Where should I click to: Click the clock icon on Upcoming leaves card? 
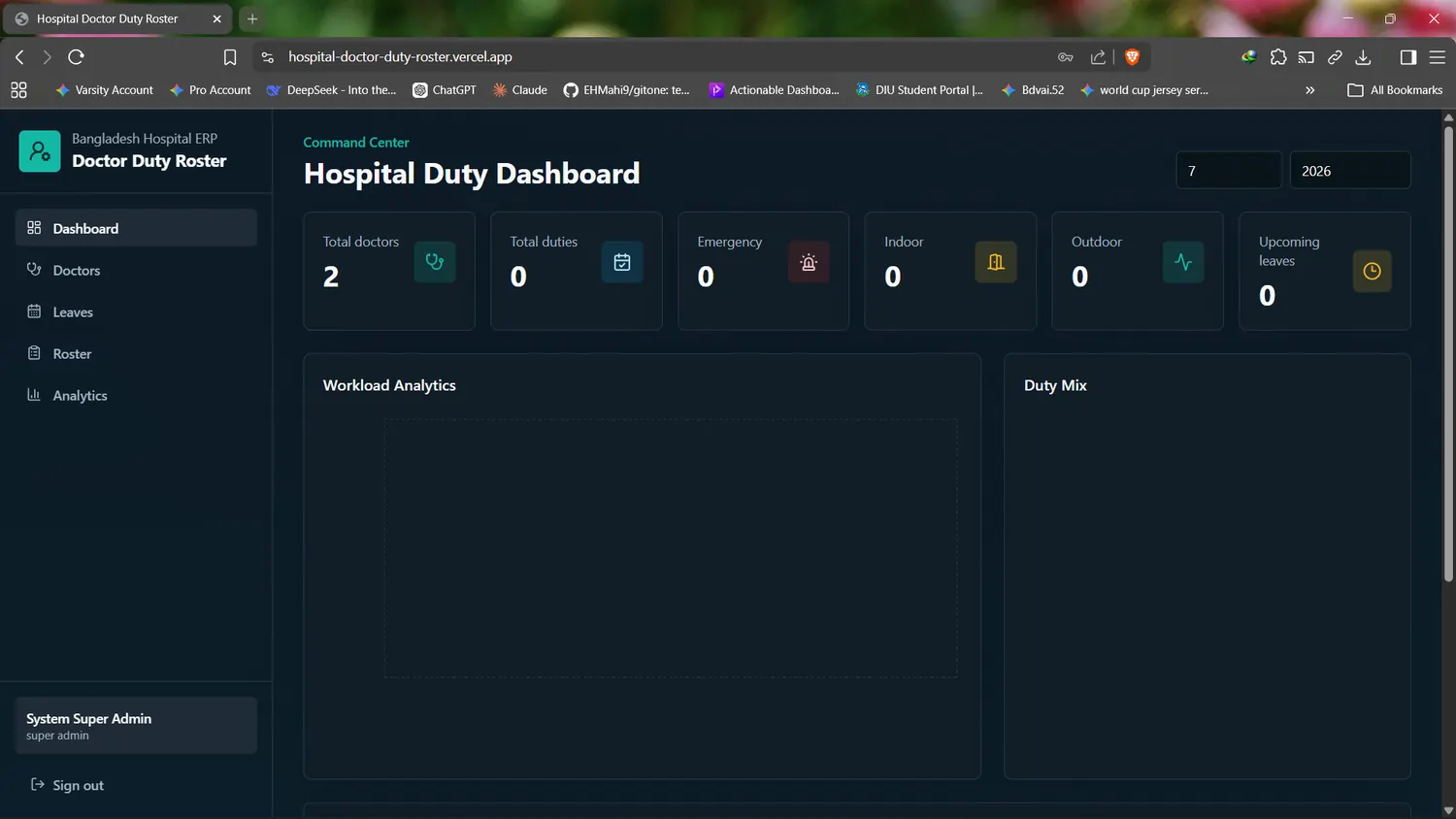(x=1372, y=272)
